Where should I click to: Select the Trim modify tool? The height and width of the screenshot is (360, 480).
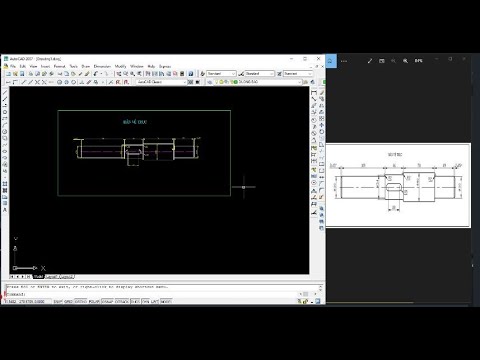pos(322,151)
